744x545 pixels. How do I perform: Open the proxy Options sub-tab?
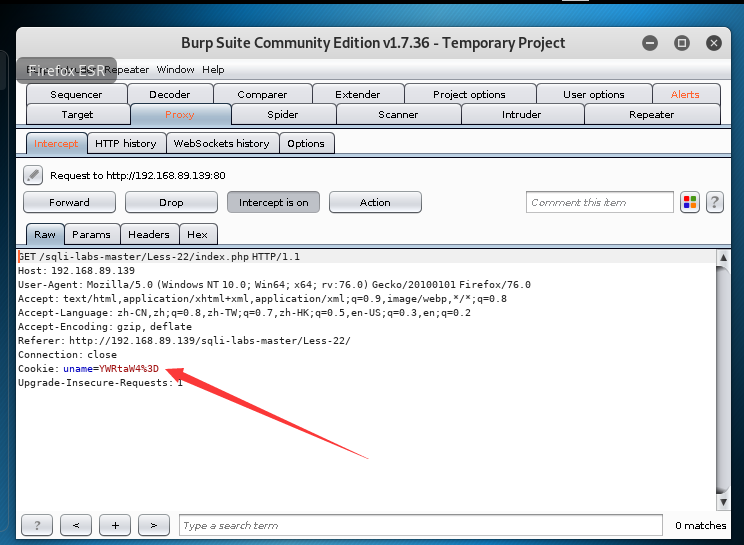tap(306, 143)
